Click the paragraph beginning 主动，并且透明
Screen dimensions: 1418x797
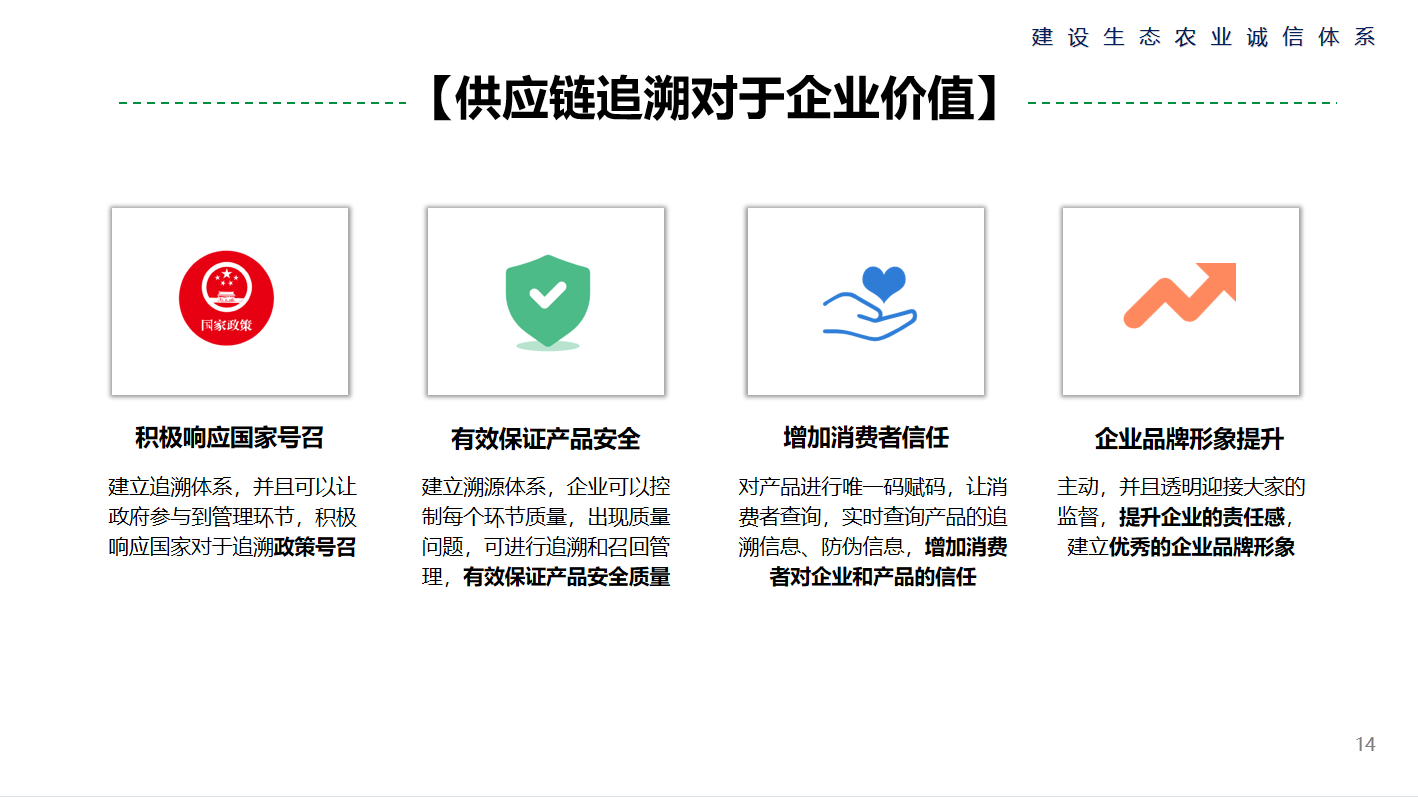point(1181,517)
